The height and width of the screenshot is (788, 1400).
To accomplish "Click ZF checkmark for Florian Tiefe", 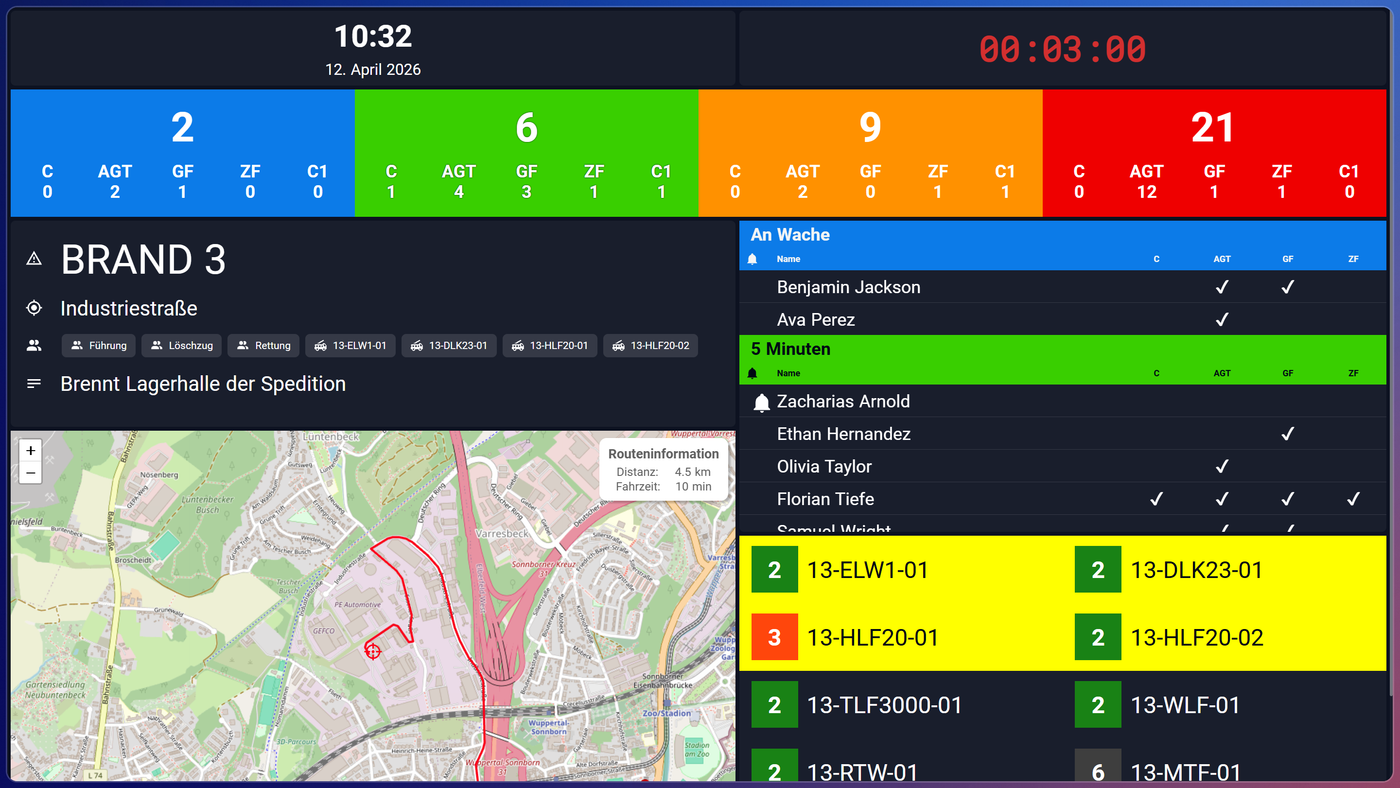I will click(x=1354, y=499).
